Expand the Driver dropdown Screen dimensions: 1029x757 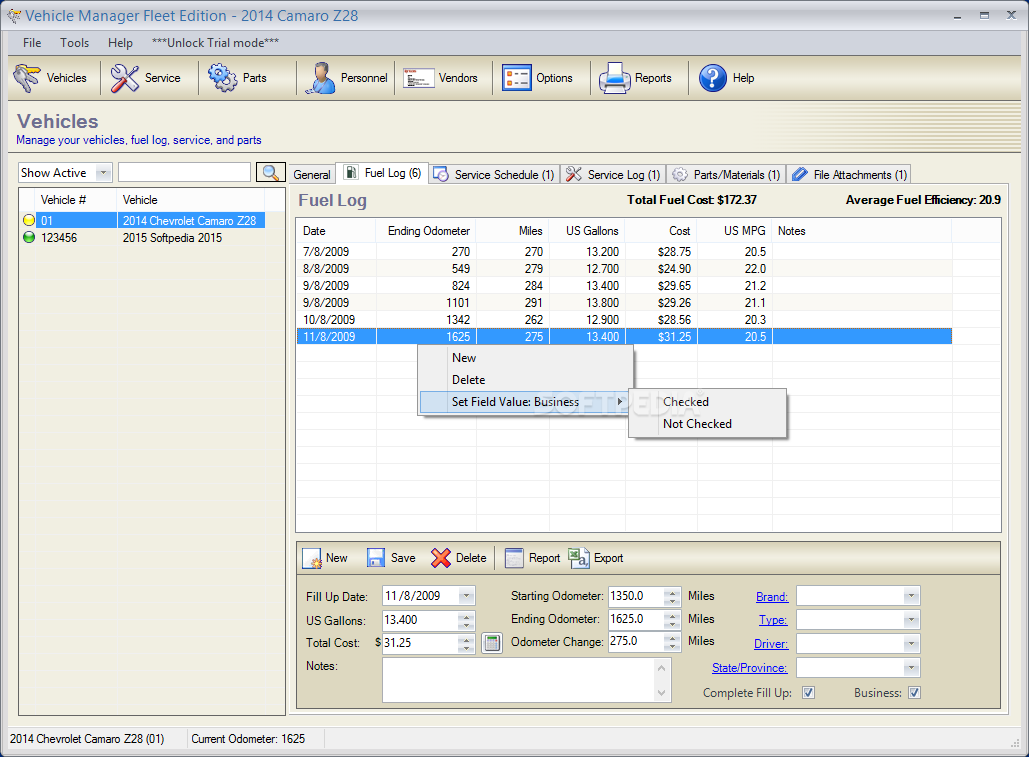coord(911,644)
